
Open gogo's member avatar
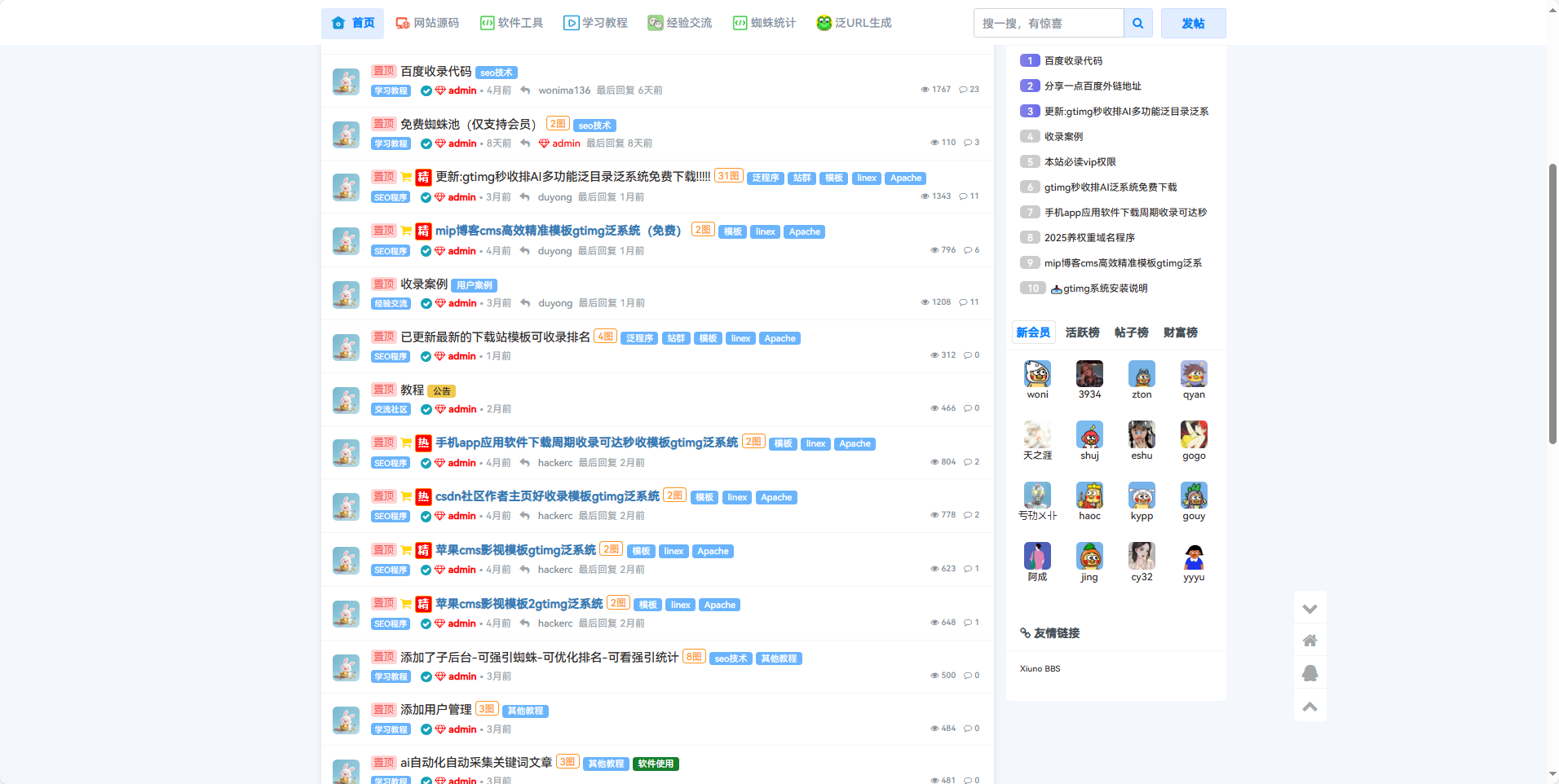coord(1194,435)
